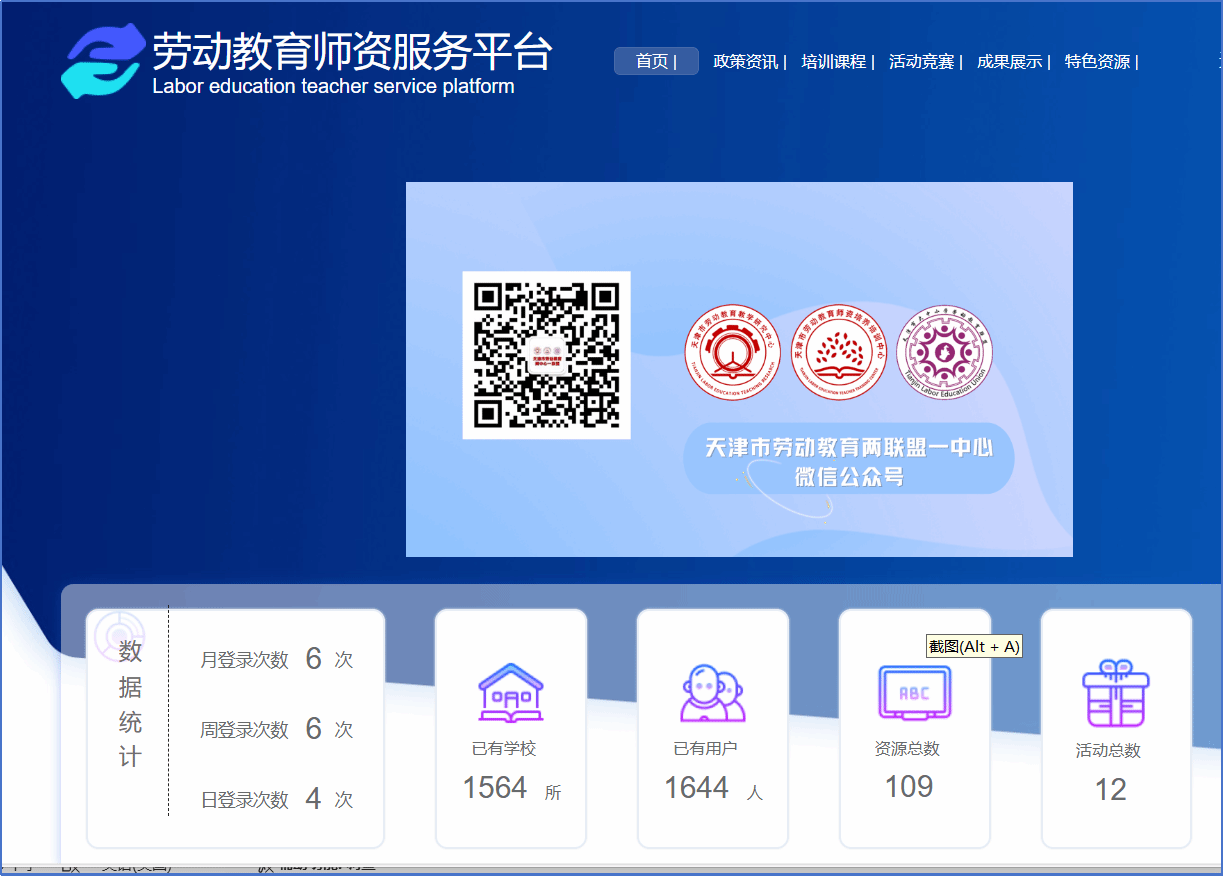Open the 成果展示 navigation item
Image resolution: width=1224 pixels, height=876 pixels.
1010,62
